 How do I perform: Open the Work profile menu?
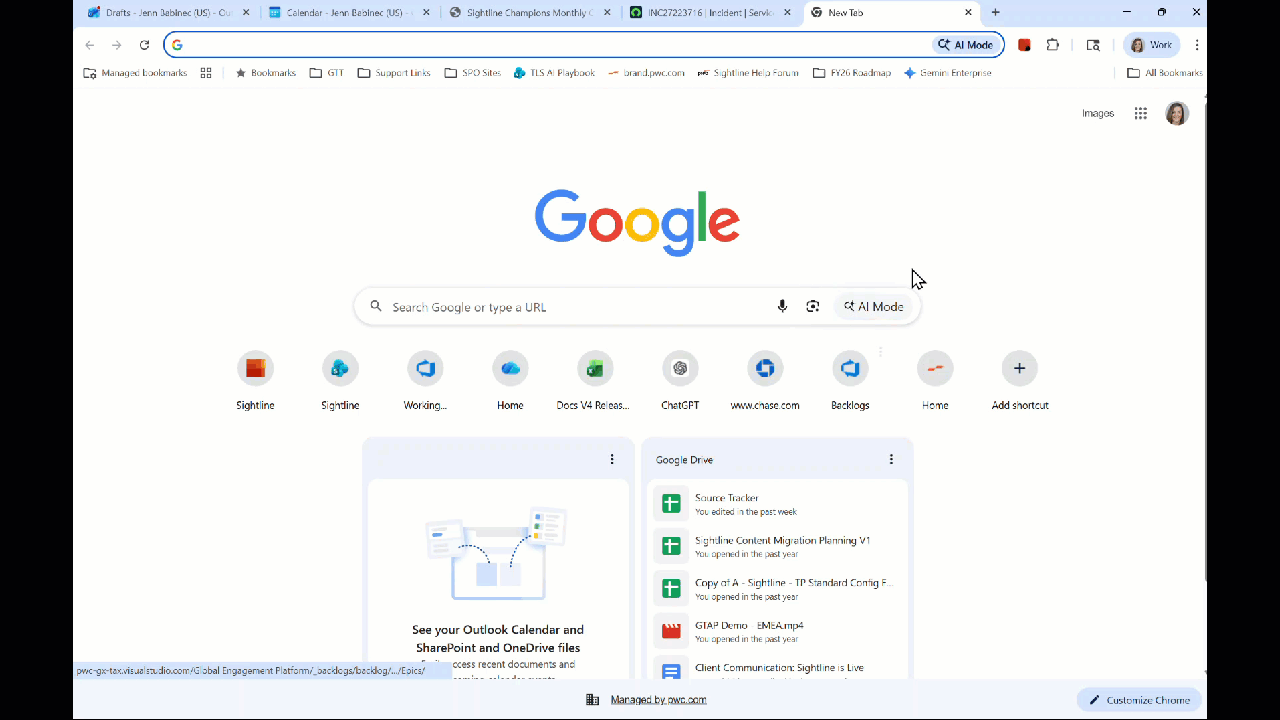coord(1151,45)
